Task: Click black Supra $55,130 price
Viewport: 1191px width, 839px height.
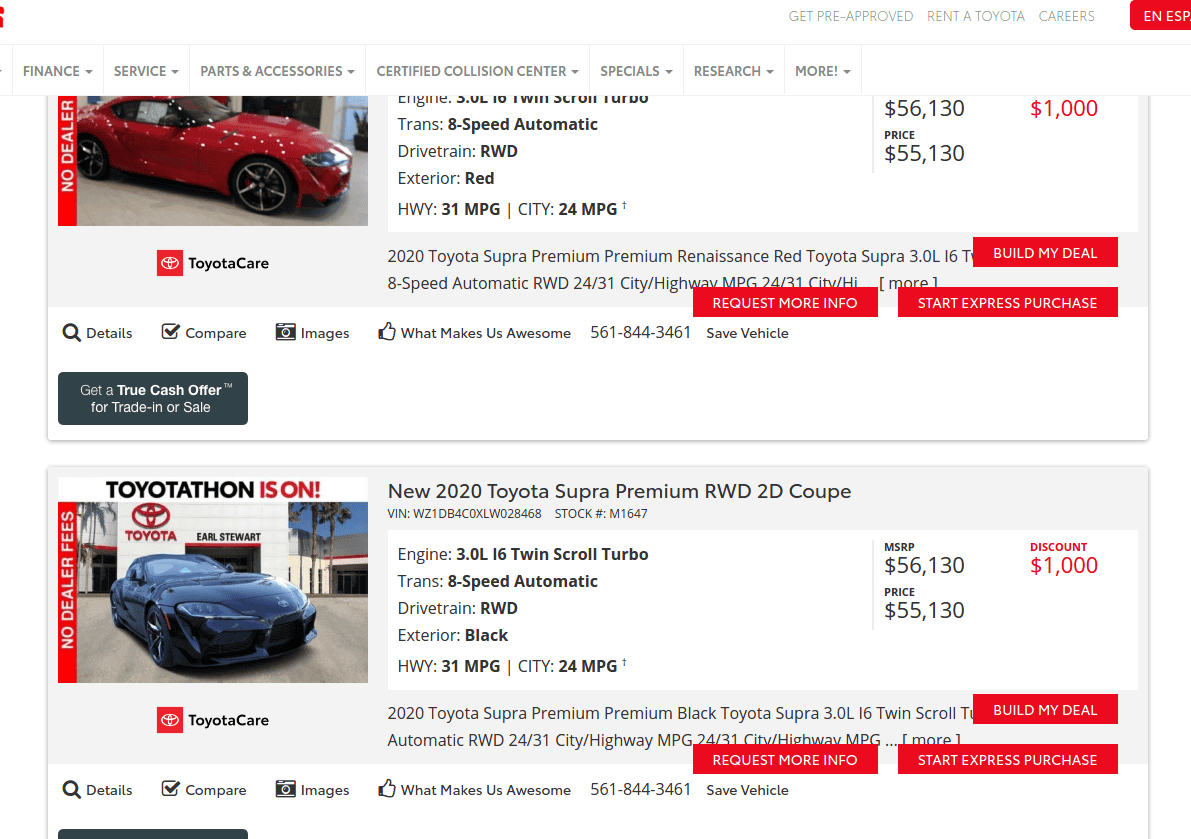Action: point(924,610)
